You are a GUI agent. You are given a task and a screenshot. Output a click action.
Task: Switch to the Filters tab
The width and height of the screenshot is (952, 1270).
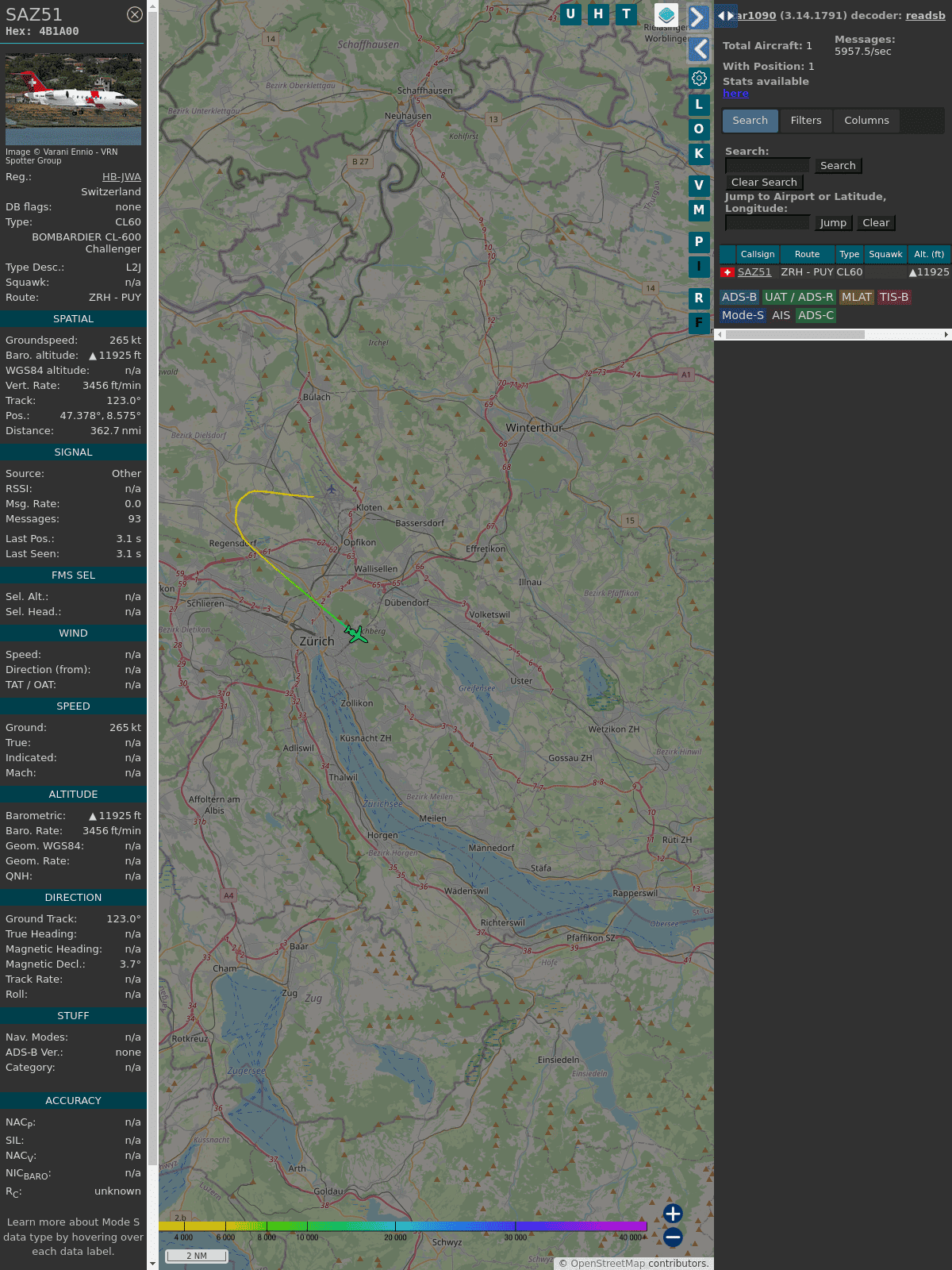(806, 121)
